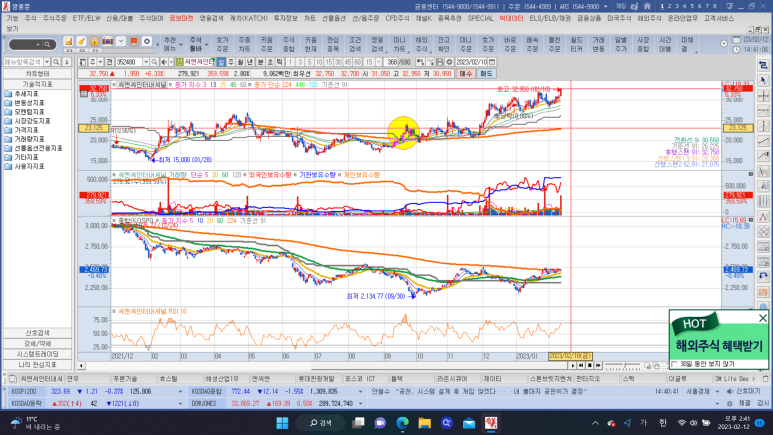Open chart settings gear near date field

(449, 62)
